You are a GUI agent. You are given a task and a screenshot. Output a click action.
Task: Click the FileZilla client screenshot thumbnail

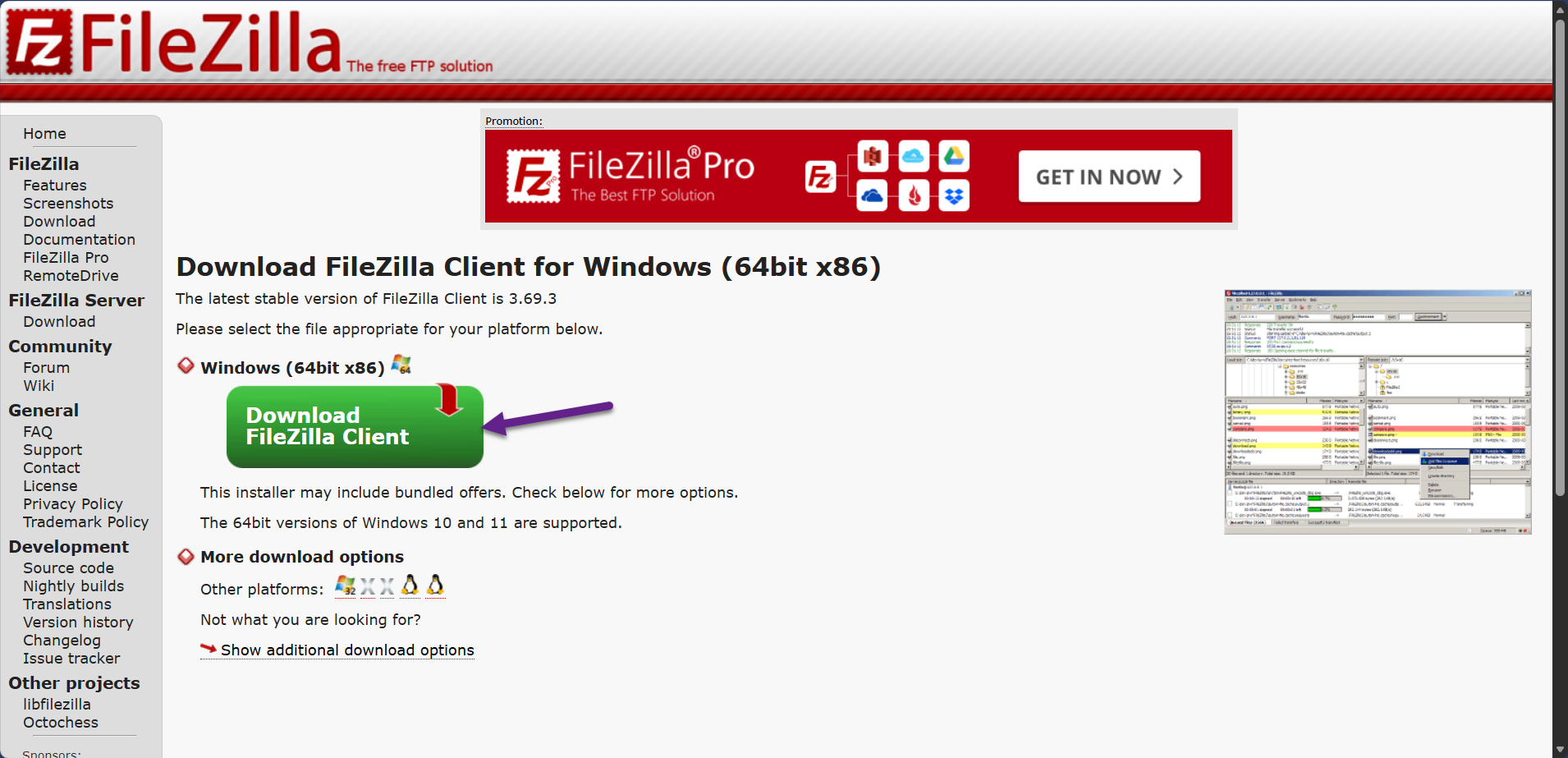coord(1378,411)
